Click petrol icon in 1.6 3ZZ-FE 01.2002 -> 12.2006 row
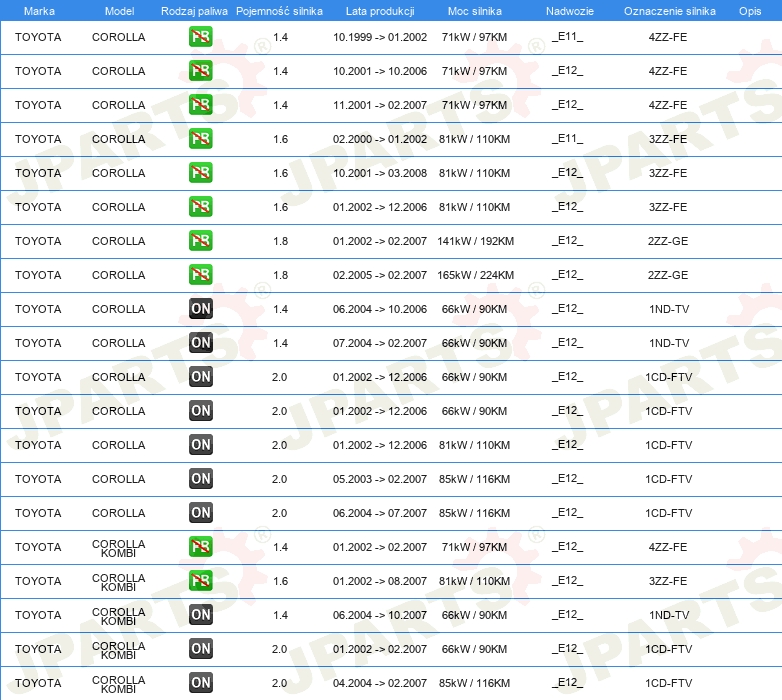 pyautogui.click(x=200, y=207)
